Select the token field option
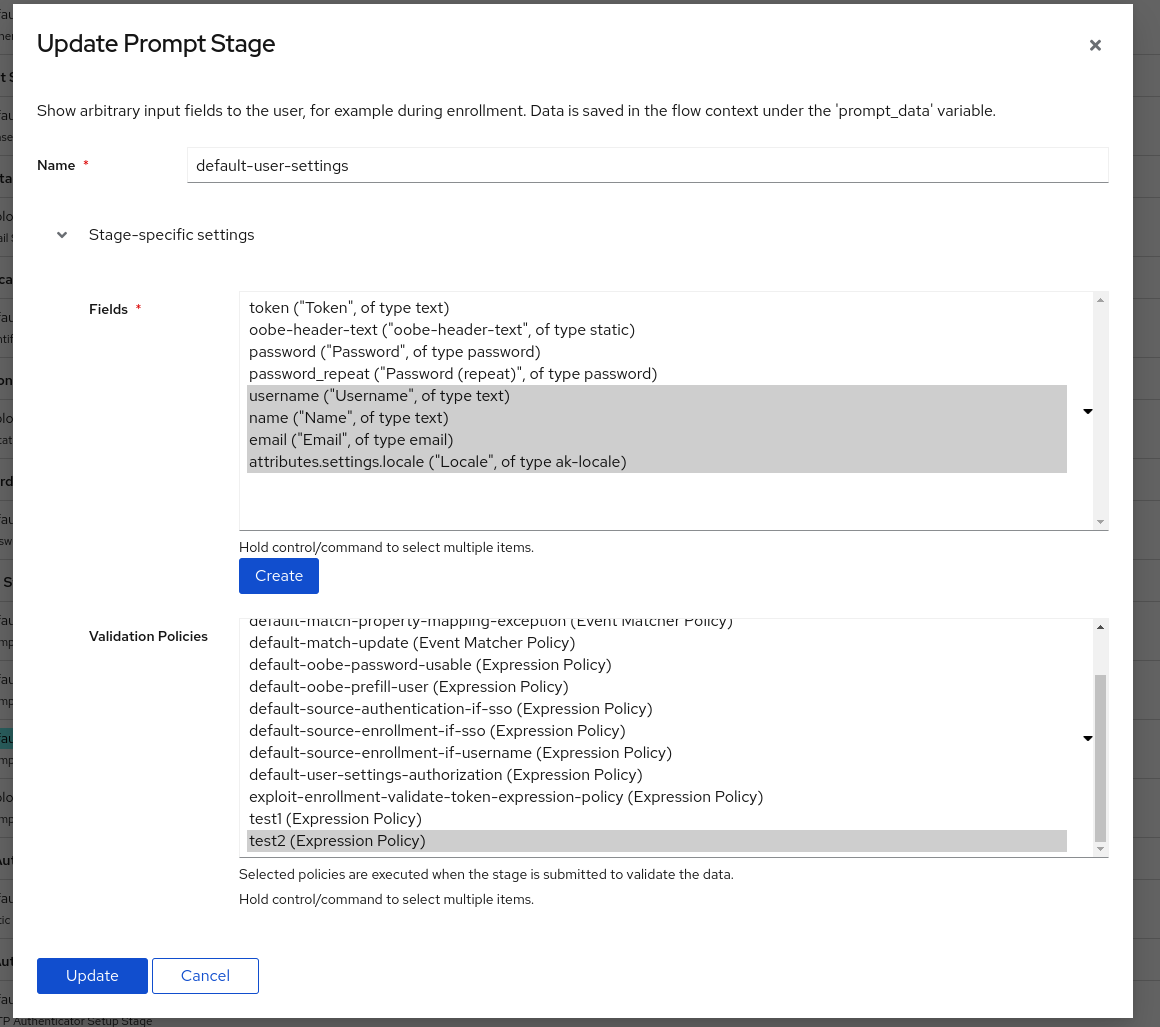The image size is (1160, 1027). point(350,307)
